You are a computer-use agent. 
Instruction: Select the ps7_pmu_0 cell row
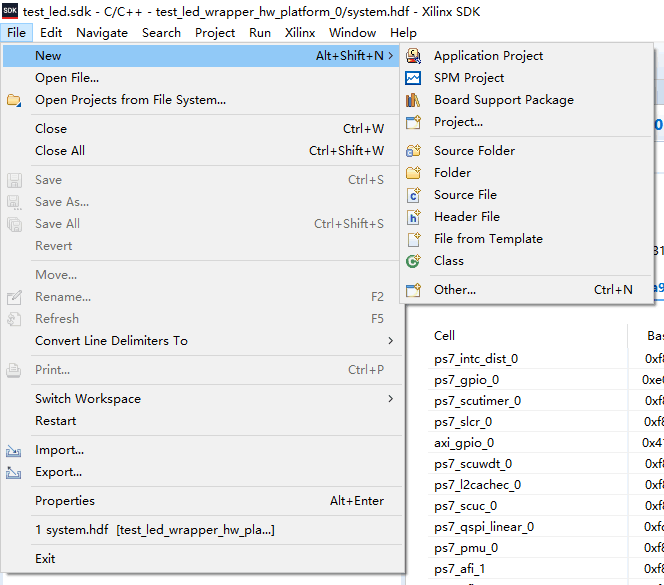[527, 548]
